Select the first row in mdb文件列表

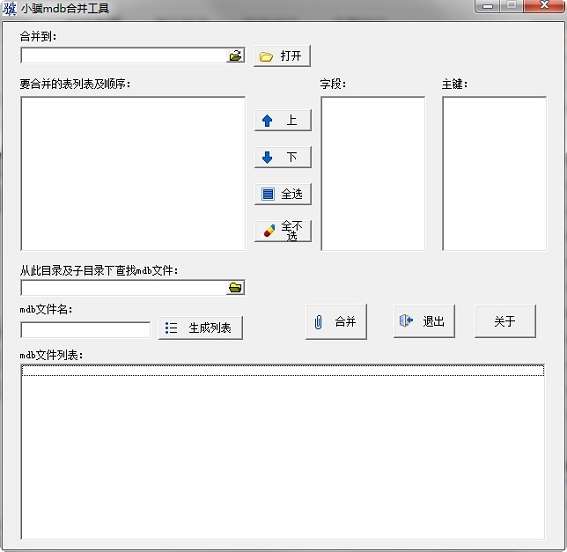(x=283, y=371)
